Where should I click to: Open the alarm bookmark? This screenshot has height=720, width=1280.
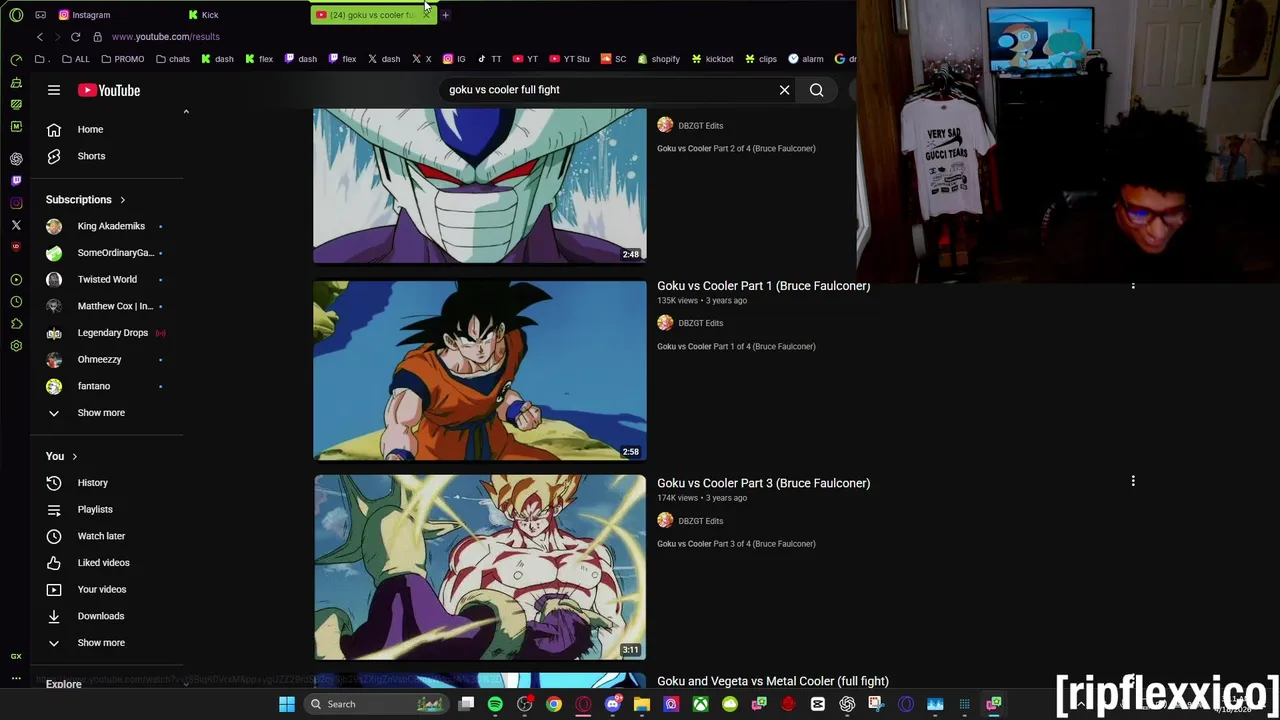pos(805,59)
